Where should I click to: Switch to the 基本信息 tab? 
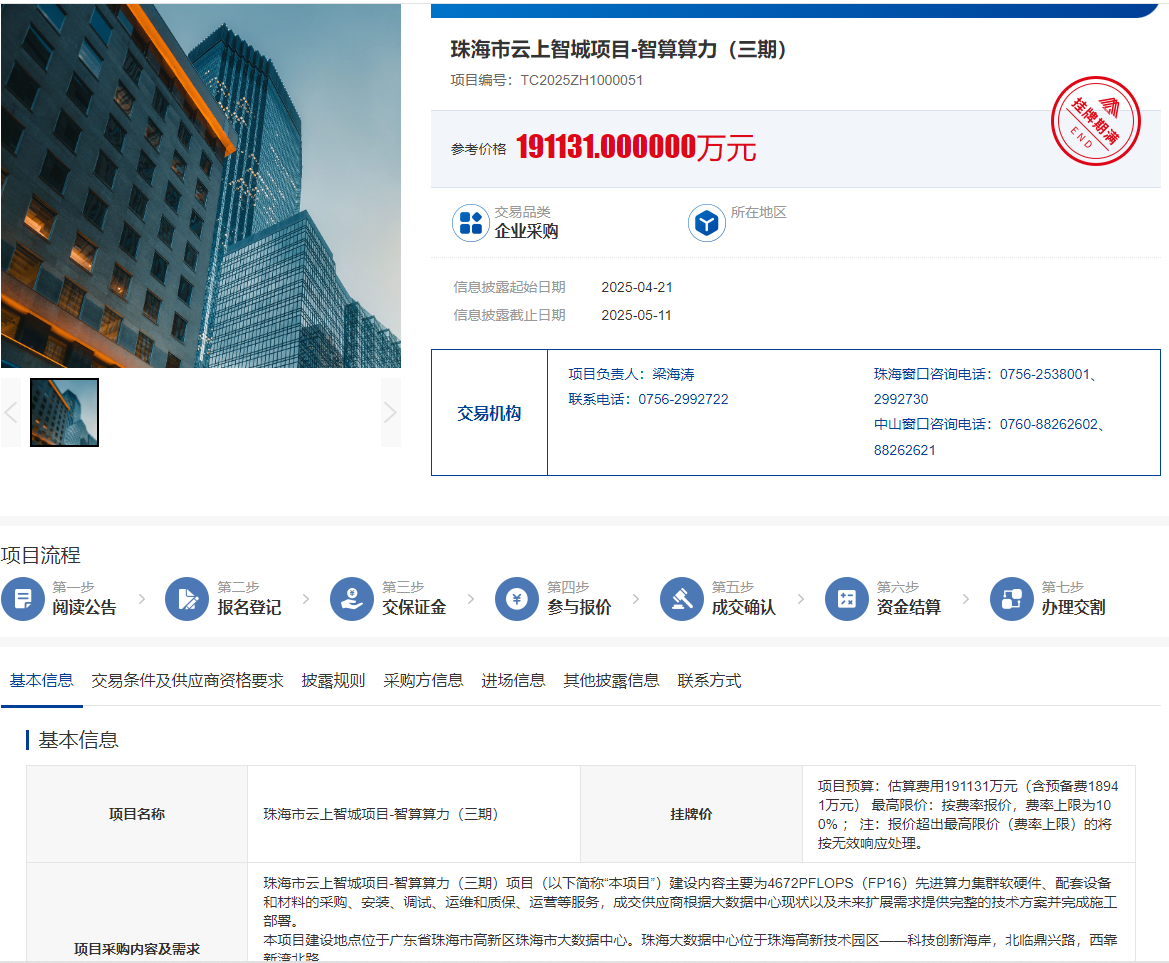[x=41, y=681]
